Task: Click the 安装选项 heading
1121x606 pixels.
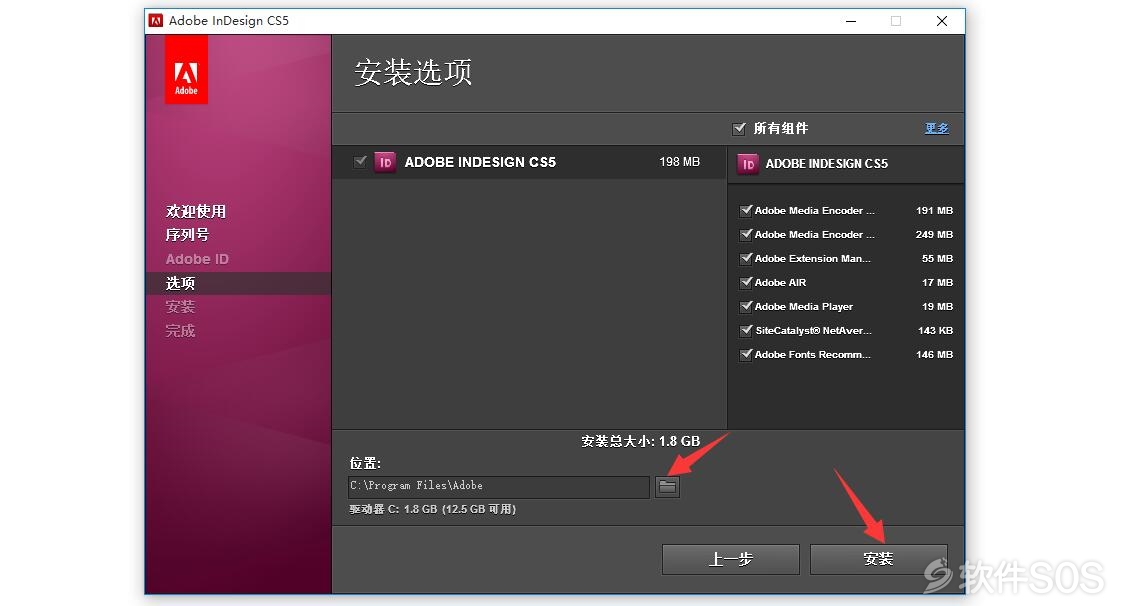Action: point(413,73)
